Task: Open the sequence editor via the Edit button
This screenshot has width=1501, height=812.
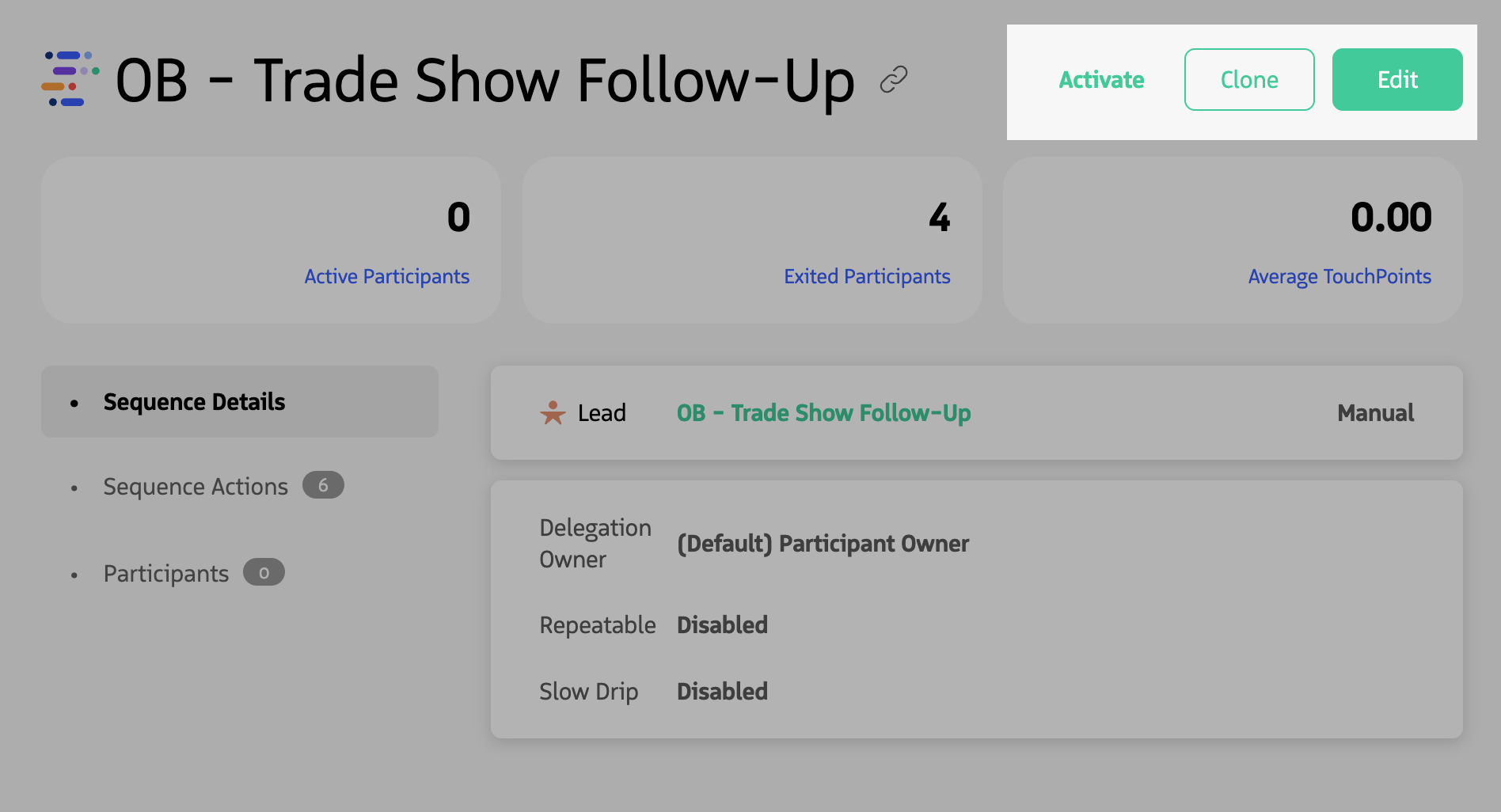Action: point(1397,79)
